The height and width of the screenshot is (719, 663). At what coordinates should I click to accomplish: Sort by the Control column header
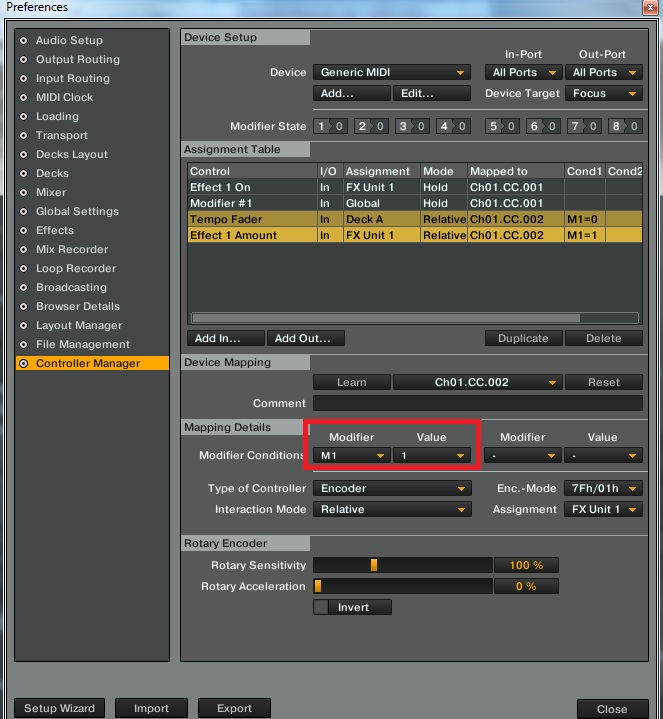[252, 171]
